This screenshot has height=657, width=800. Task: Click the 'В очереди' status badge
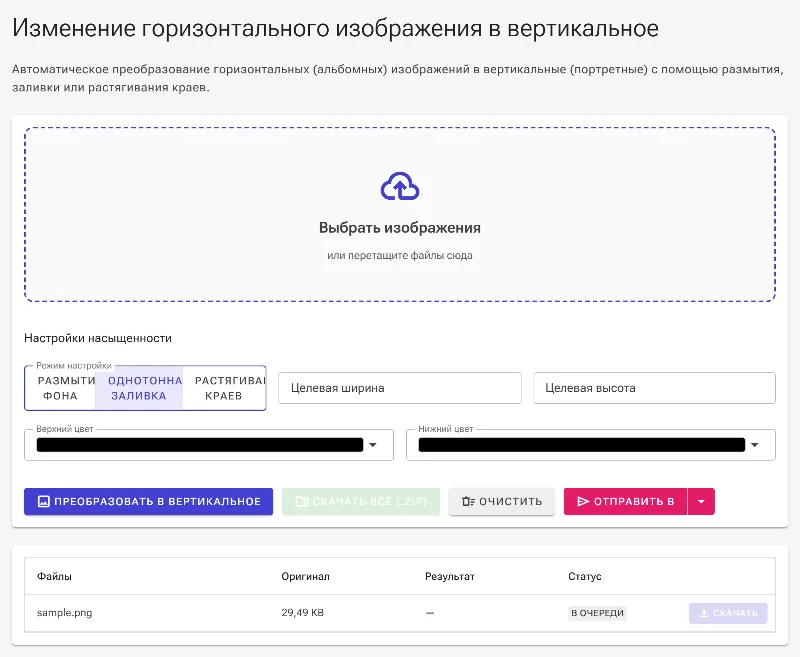pos(597,613)
